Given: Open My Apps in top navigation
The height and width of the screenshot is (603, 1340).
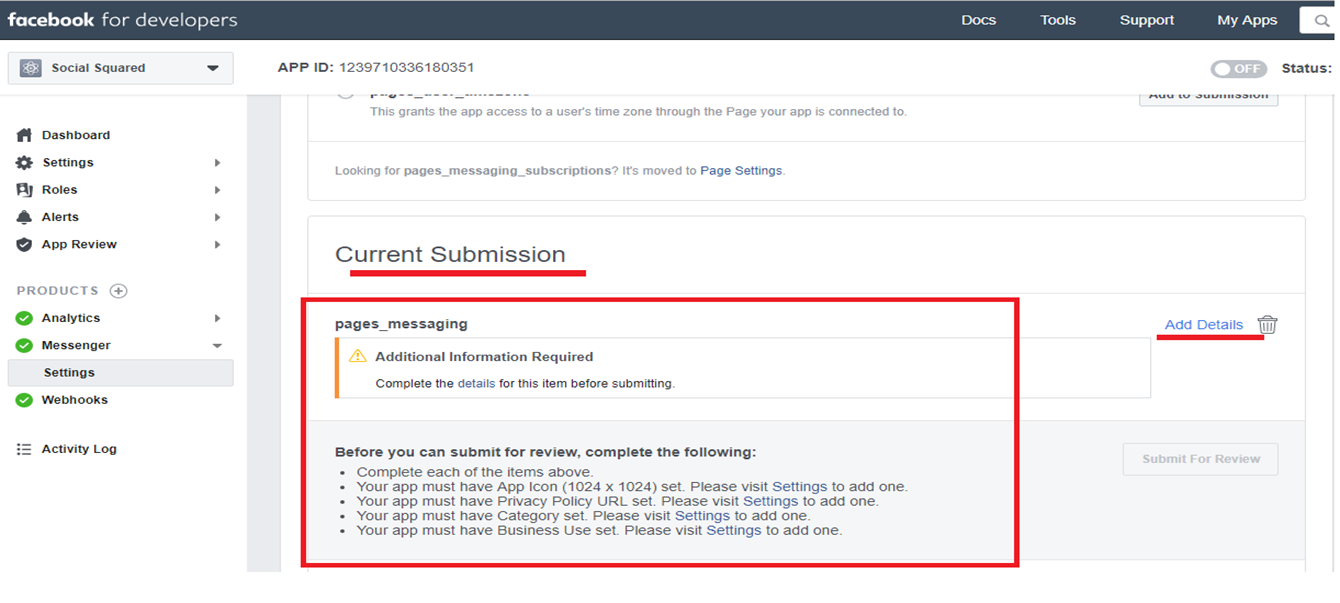Looking at the screenshot, I should pos(1247,20).
